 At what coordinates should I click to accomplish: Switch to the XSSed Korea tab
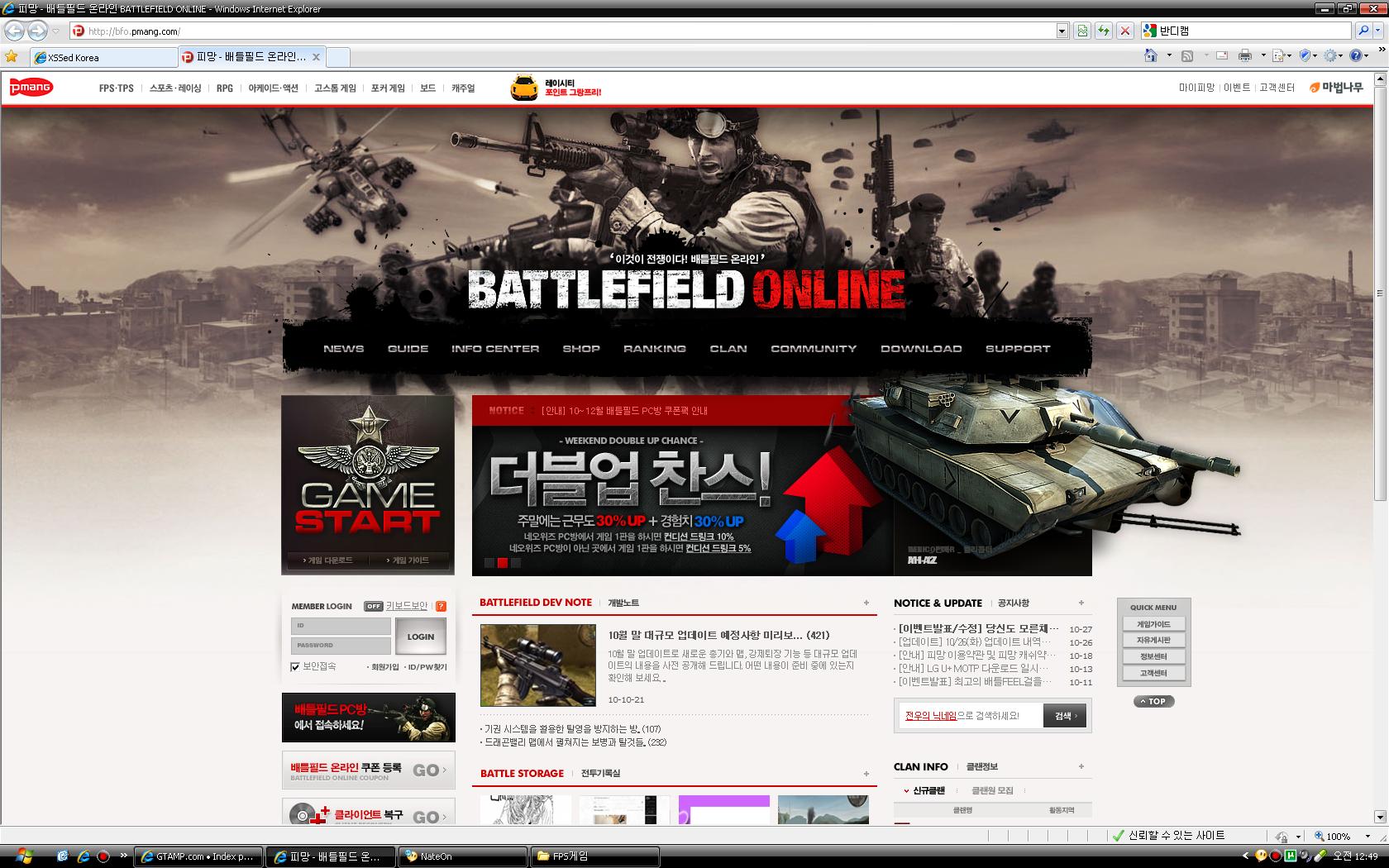pos(103,58)
